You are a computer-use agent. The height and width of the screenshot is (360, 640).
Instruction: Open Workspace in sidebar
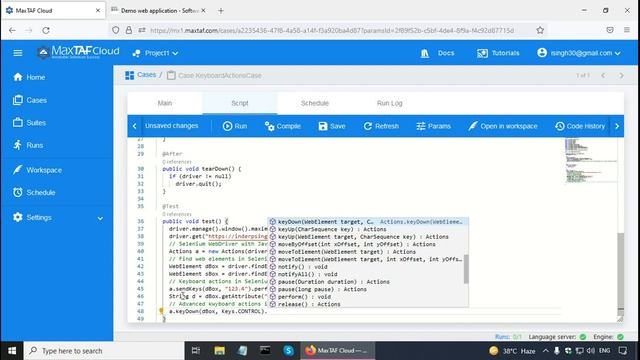pyautogui.click(x=37, y=170)
